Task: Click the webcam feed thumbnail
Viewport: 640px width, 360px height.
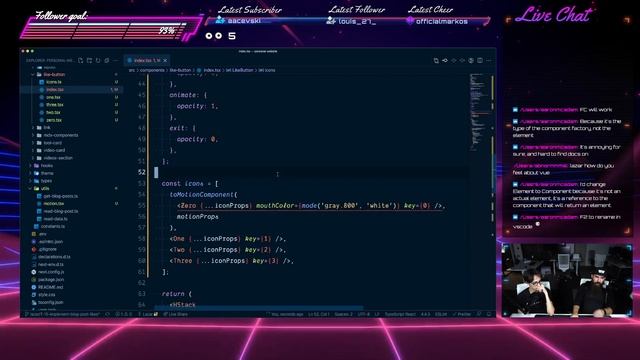Action: pyautogui.click(x=567, y=280)
